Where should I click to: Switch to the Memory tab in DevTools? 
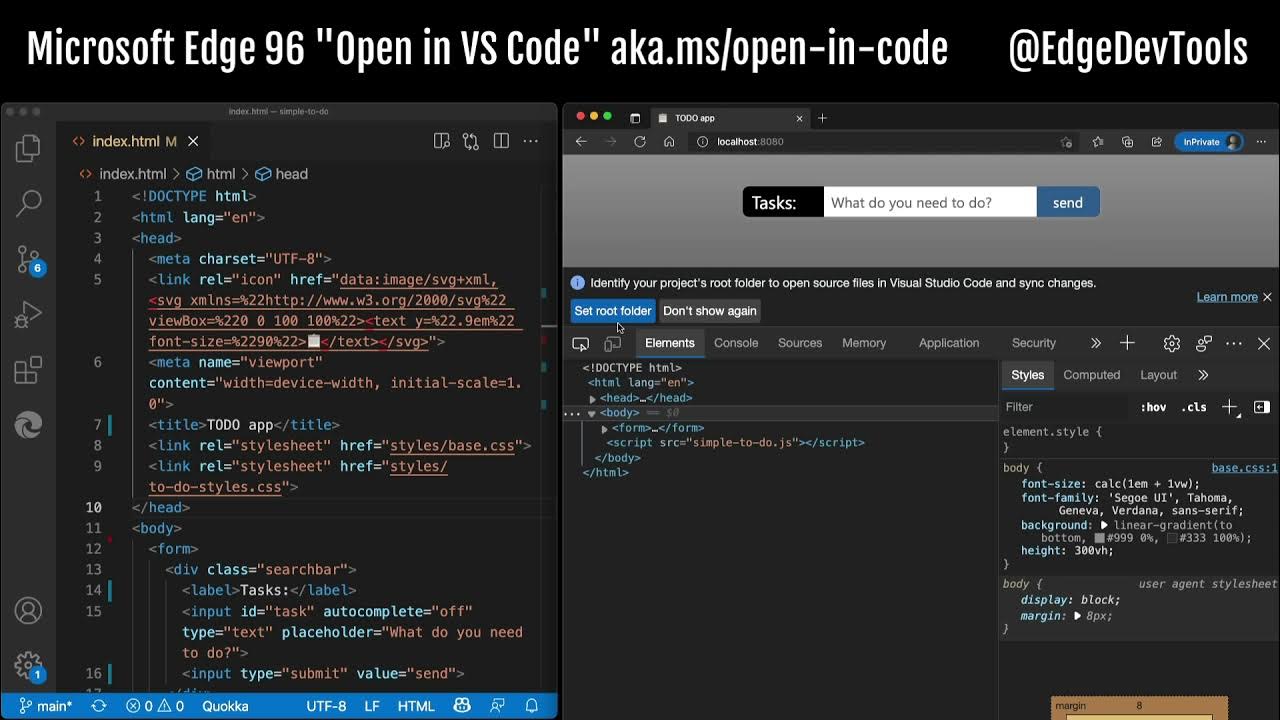[x=864, y=343]
